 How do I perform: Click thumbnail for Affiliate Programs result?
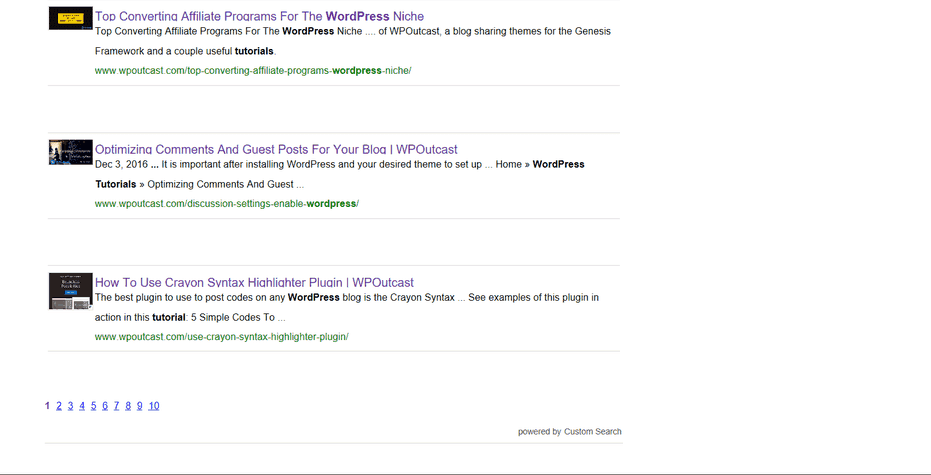pos(71,18)
